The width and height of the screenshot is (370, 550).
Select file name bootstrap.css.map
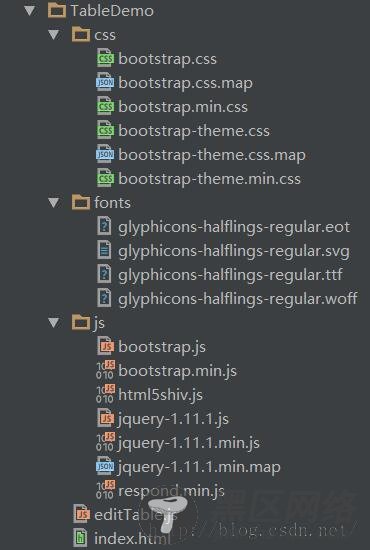pyautogui.click(x=185, y=83)
